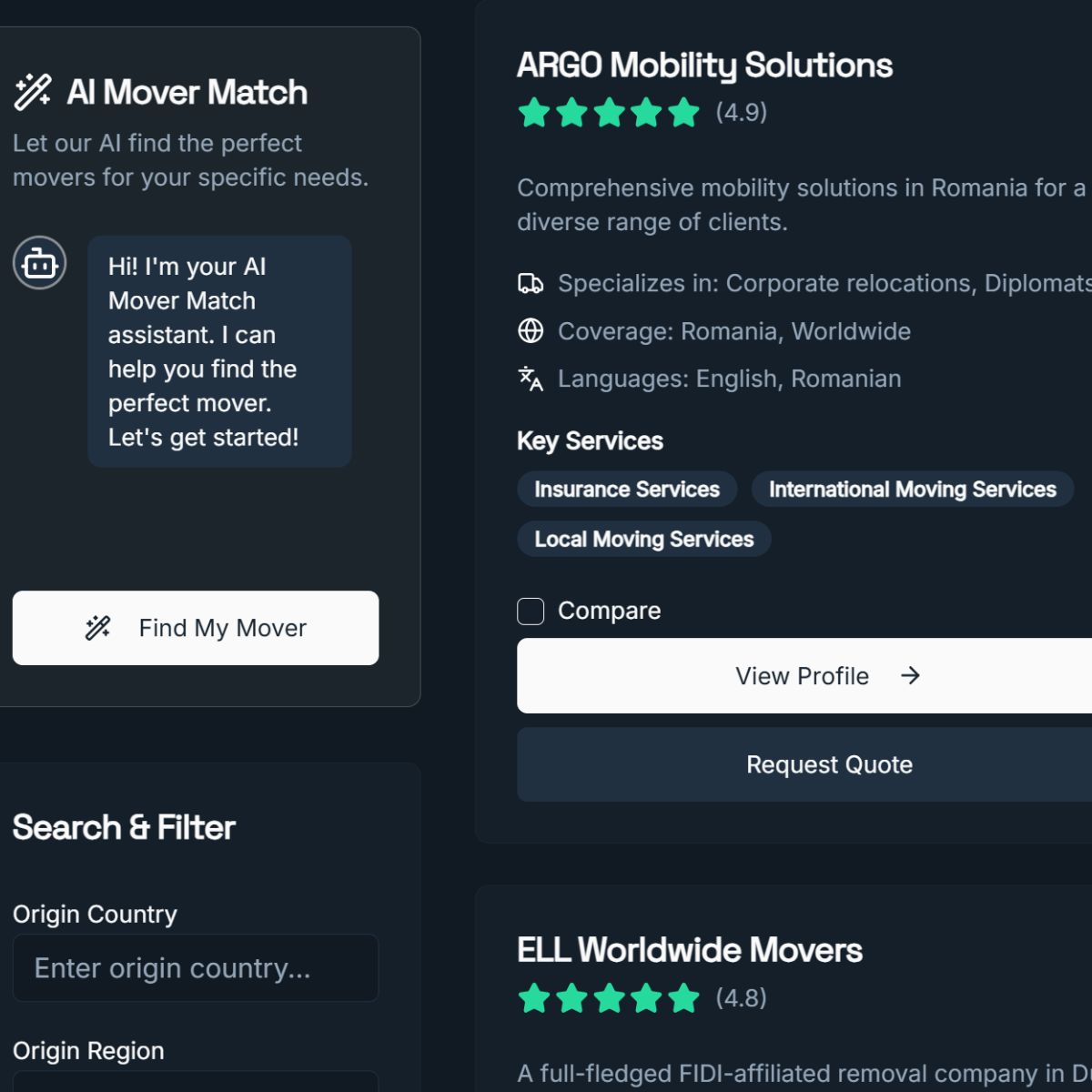The width and height of the screenshot is (1092, 1092).
Task: Click the globe icon next to Coverage
Action: [531, 331]
